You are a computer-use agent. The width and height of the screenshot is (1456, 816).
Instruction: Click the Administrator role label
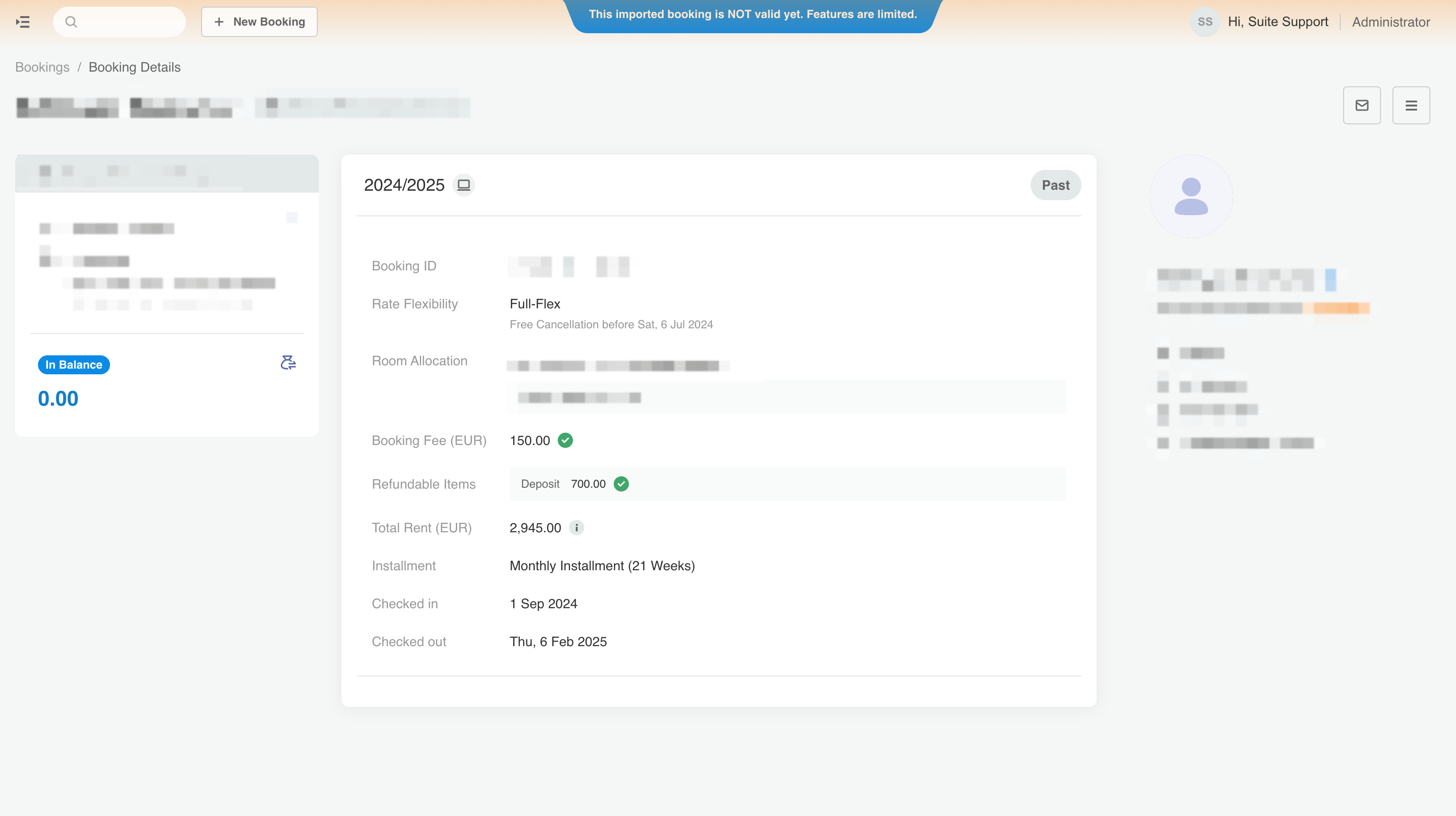(1391, 22)
